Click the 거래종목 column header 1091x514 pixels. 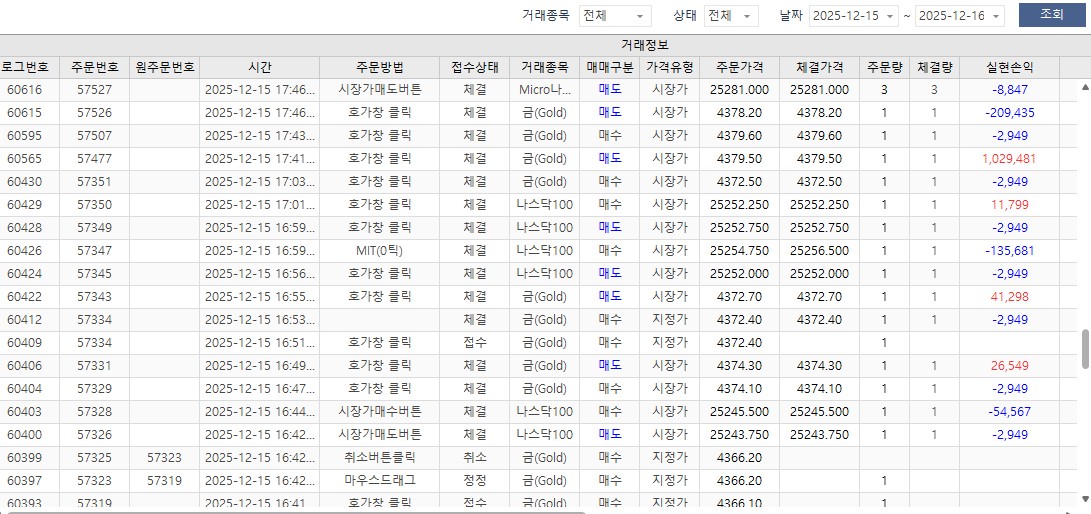click(544, 67)
